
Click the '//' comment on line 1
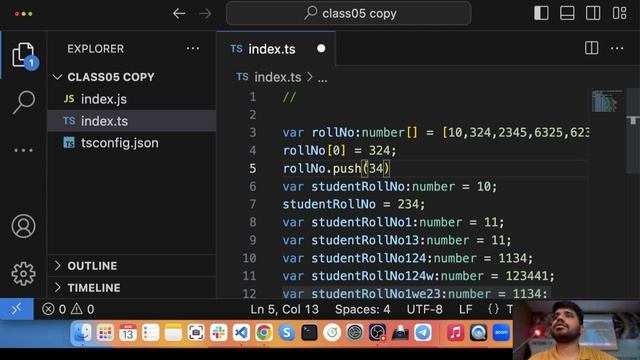pyautogui.click(x=289, y=97)
